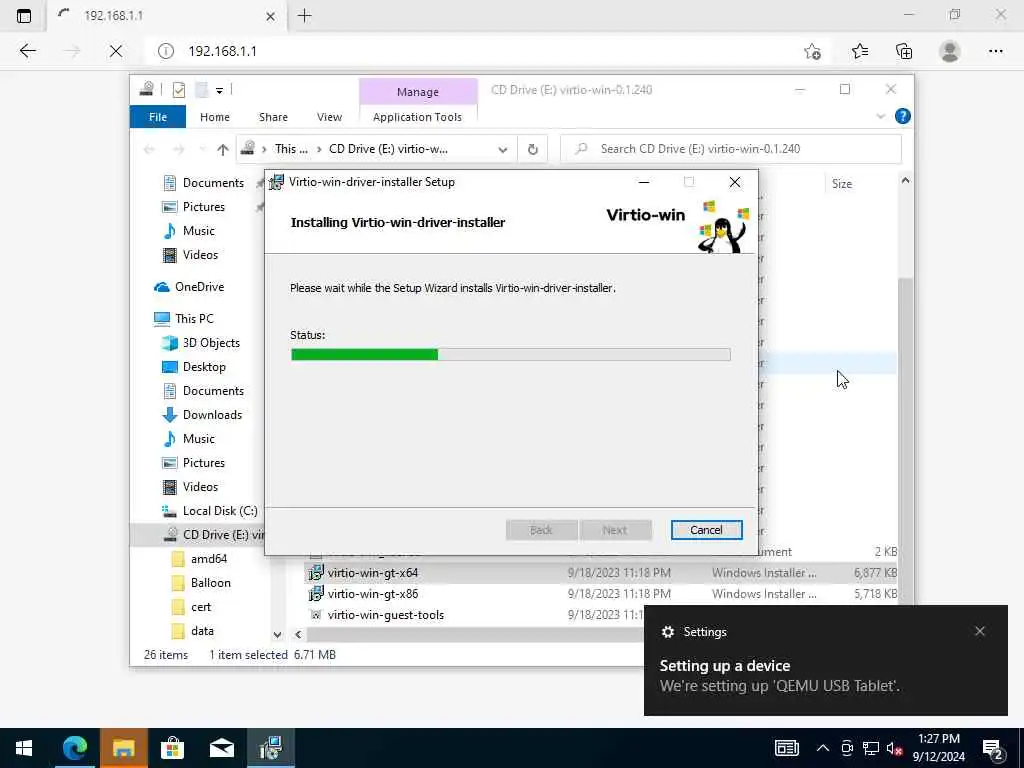Click quick access properties checkmark icon
1024x768 pixels.
click(178, 89)
